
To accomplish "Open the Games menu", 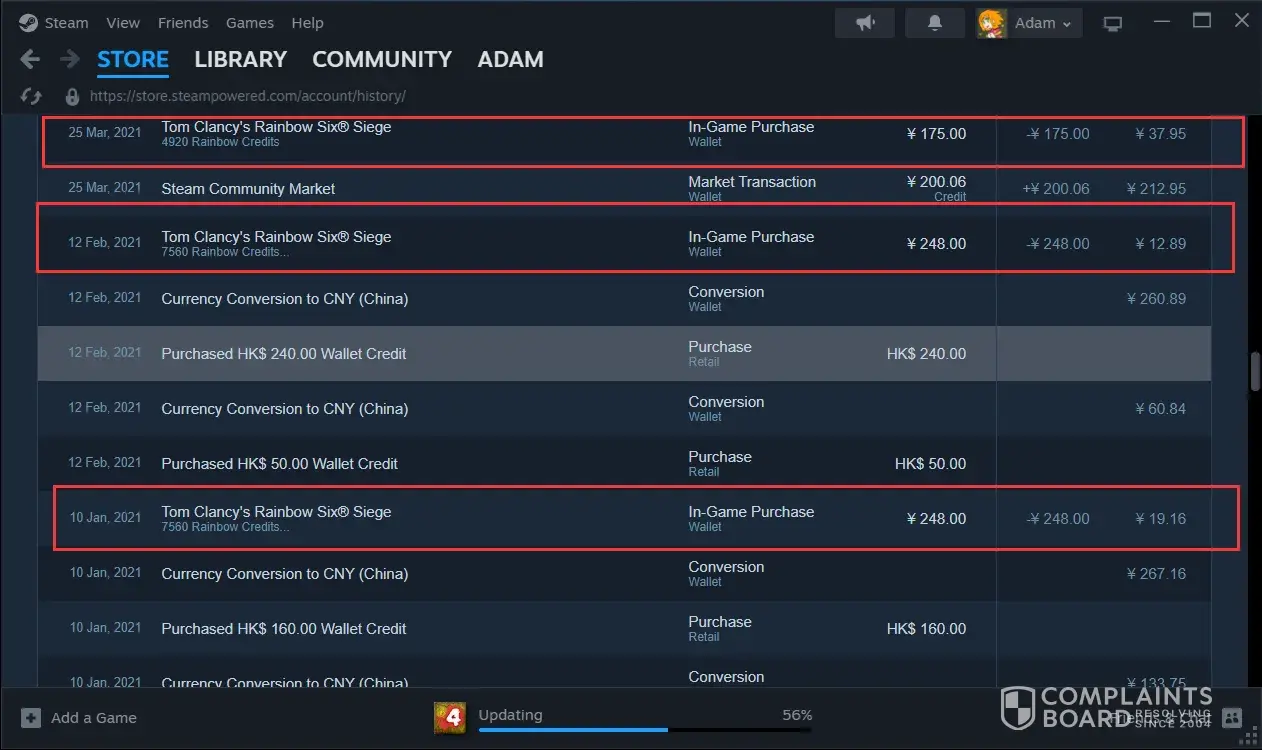I will (250, 23).
